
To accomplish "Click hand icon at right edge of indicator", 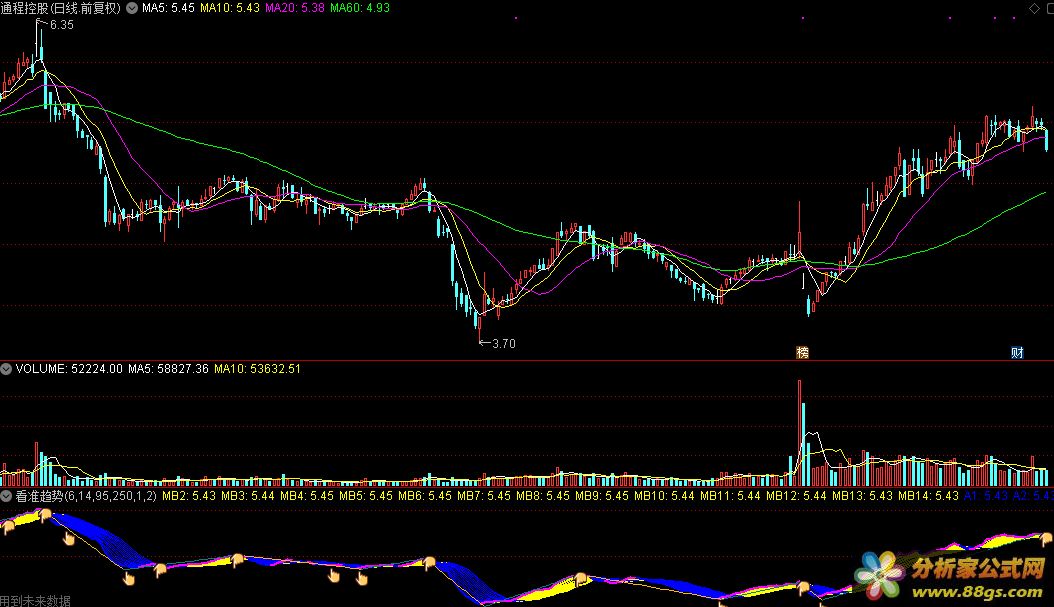I will (1046, 538).
